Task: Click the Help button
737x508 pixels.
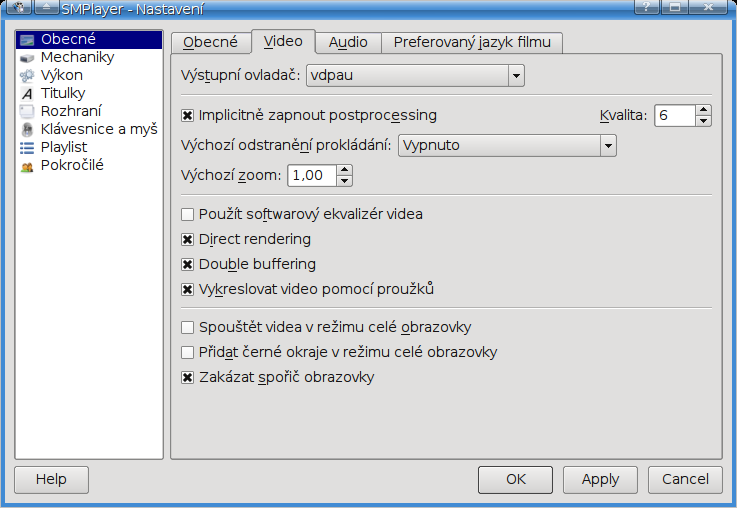Action: tap(51, 479)
